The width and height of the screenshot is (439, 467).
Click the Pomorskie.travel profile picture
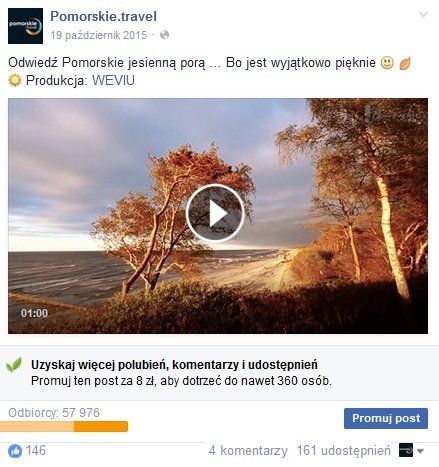[x=25, y=26]
